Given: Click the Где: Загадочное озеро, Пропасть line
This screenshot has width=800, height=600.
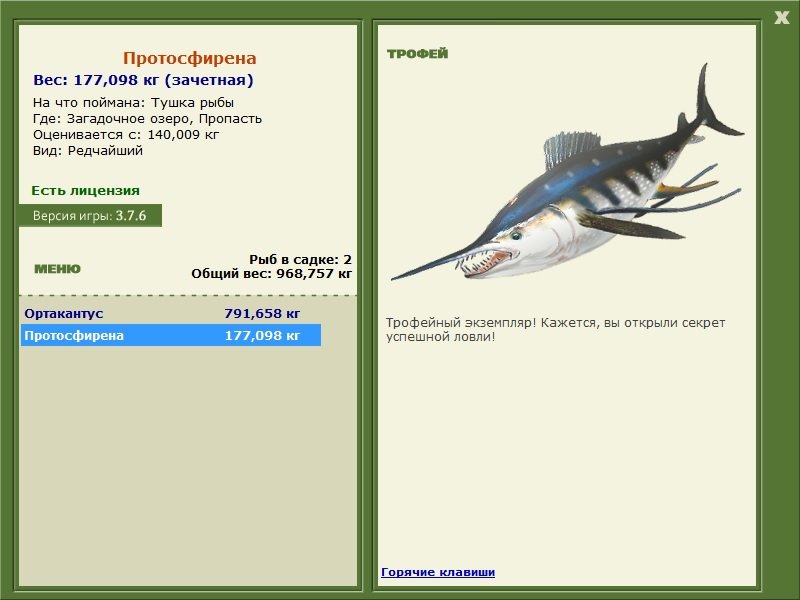Looking at the screenshot, I should tap(147, 119).
